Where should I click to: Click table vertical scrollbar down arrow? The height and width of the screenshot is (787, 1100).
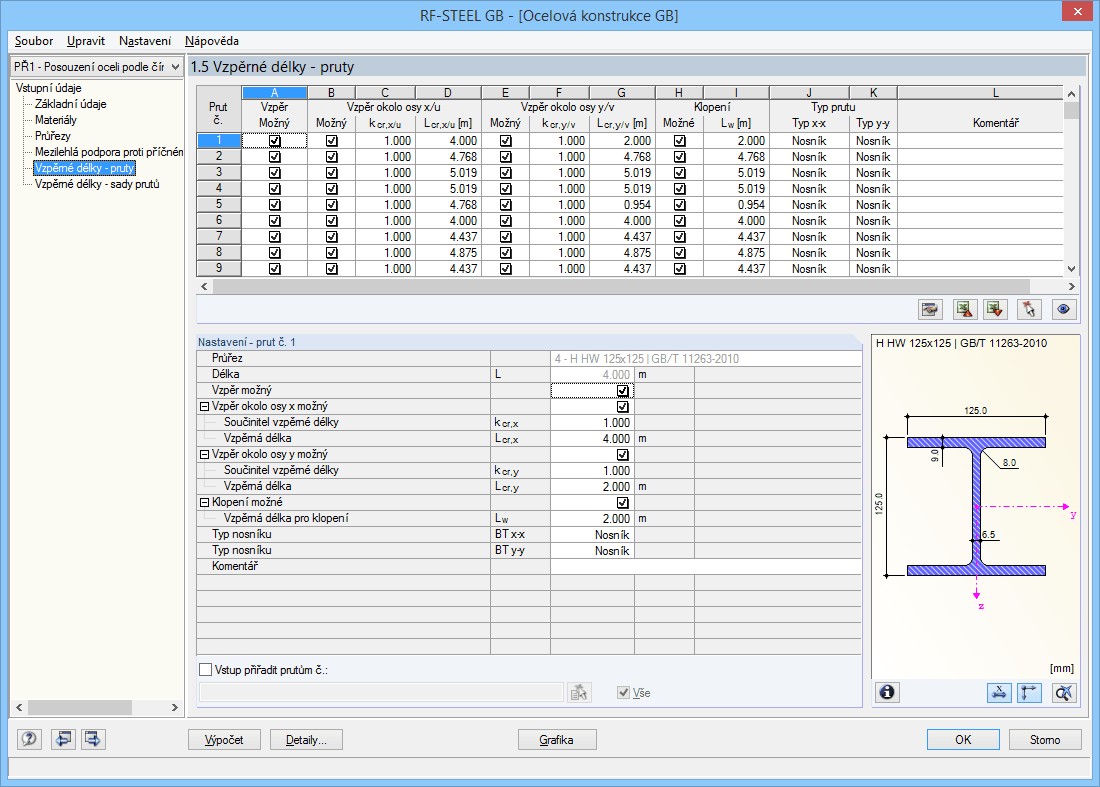pyautogui.click(x=1071, y=269)
